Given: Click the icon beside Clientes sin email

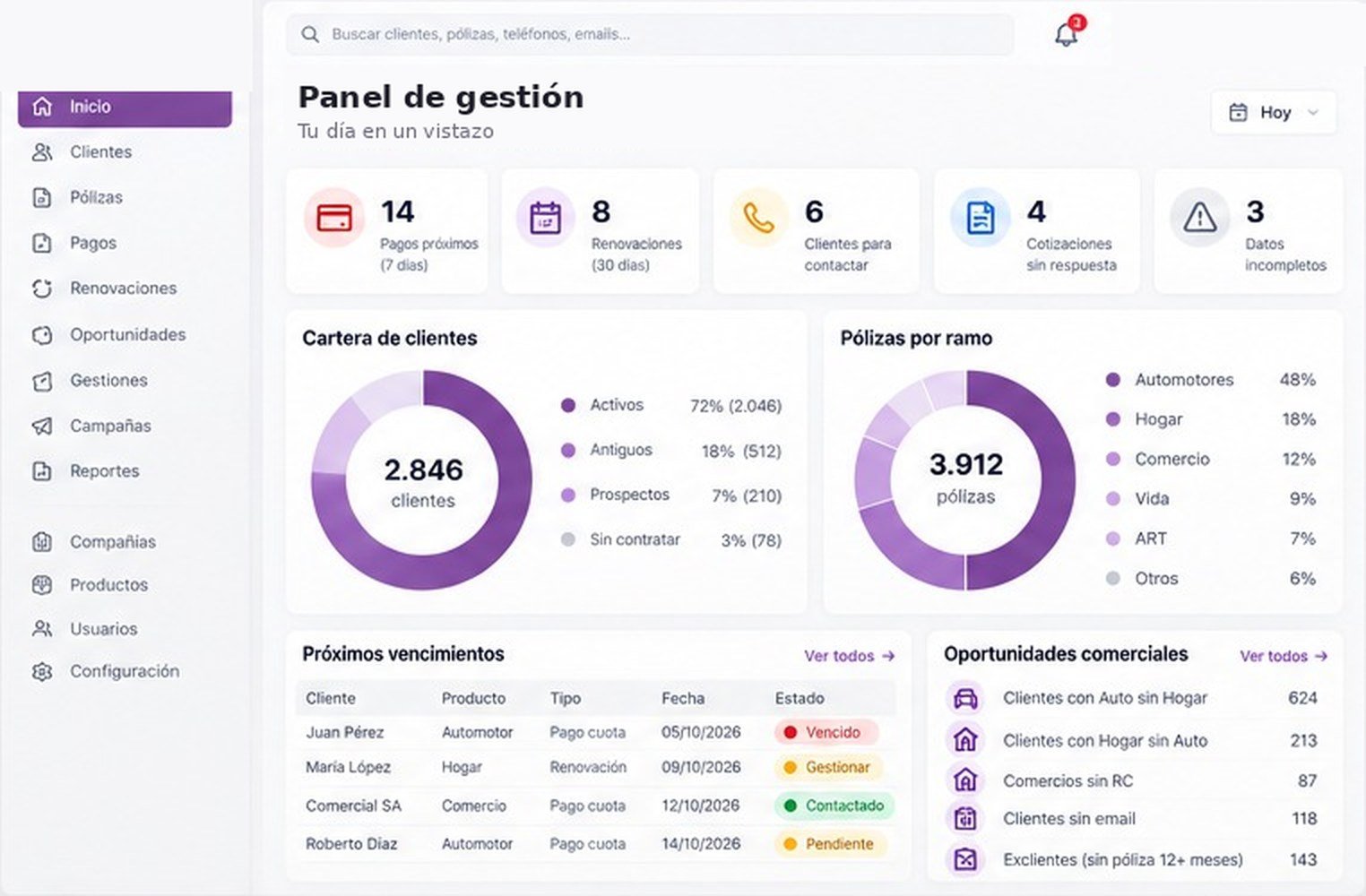Looking at the screenshot, I should [x=965, y=818].
